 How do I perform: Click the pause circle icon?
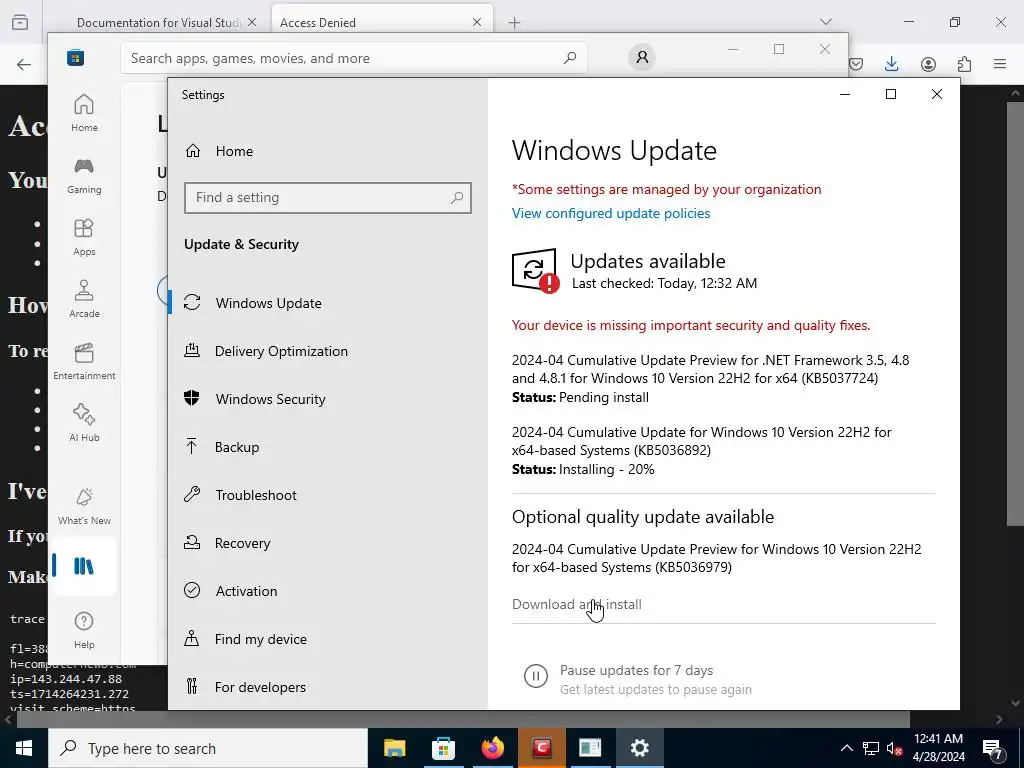tap(536, 676)
